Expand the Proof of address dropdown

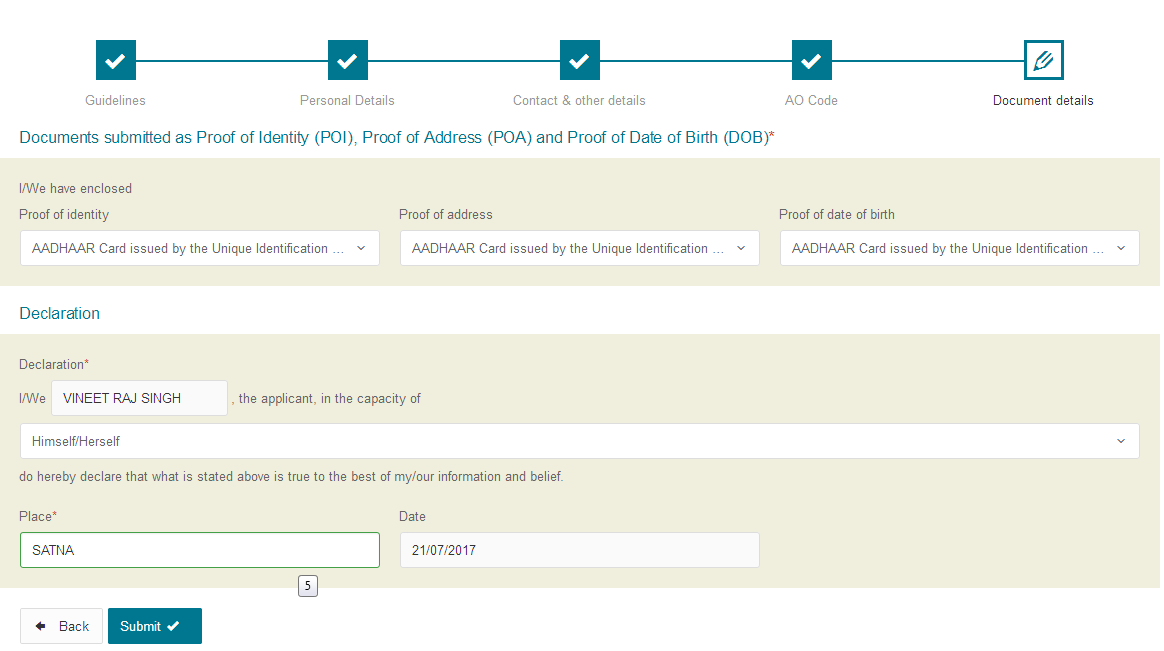pos(579,248)
